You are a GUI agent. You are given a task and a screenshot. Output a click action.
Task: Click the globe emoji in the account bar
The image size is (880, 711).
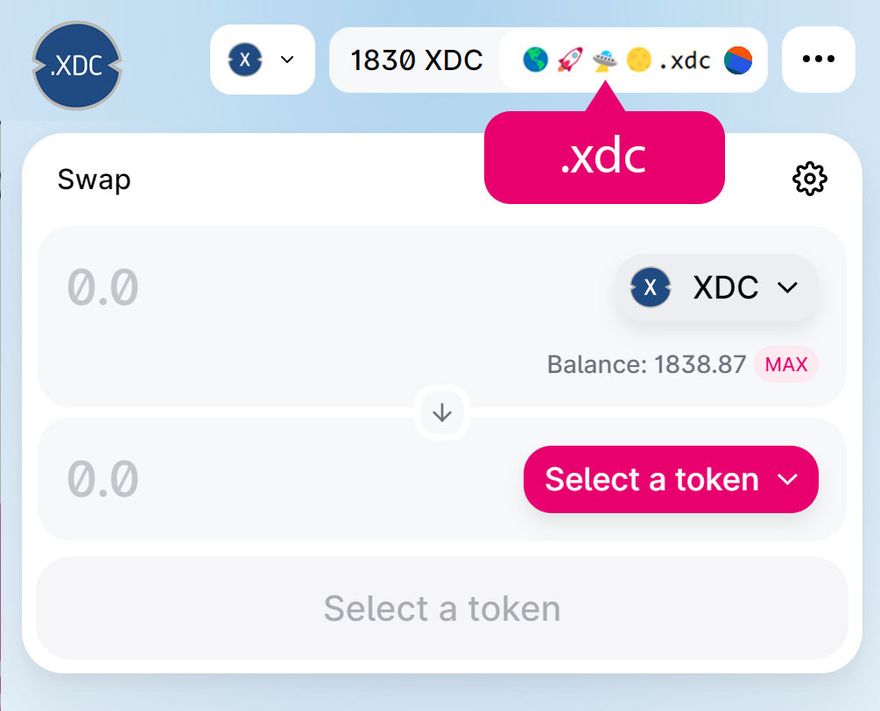tap(536, 60)
